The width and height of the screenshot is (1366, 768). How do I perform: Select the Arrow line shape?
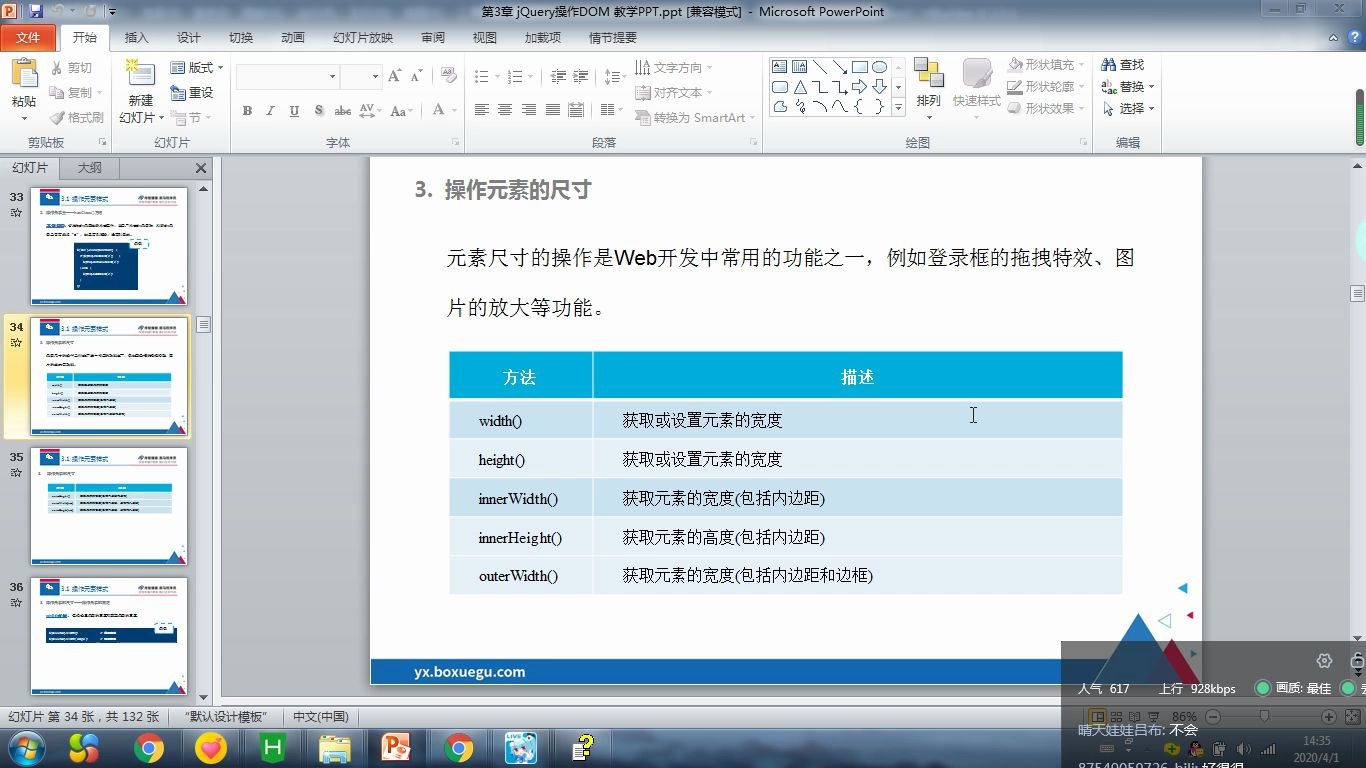839,67
